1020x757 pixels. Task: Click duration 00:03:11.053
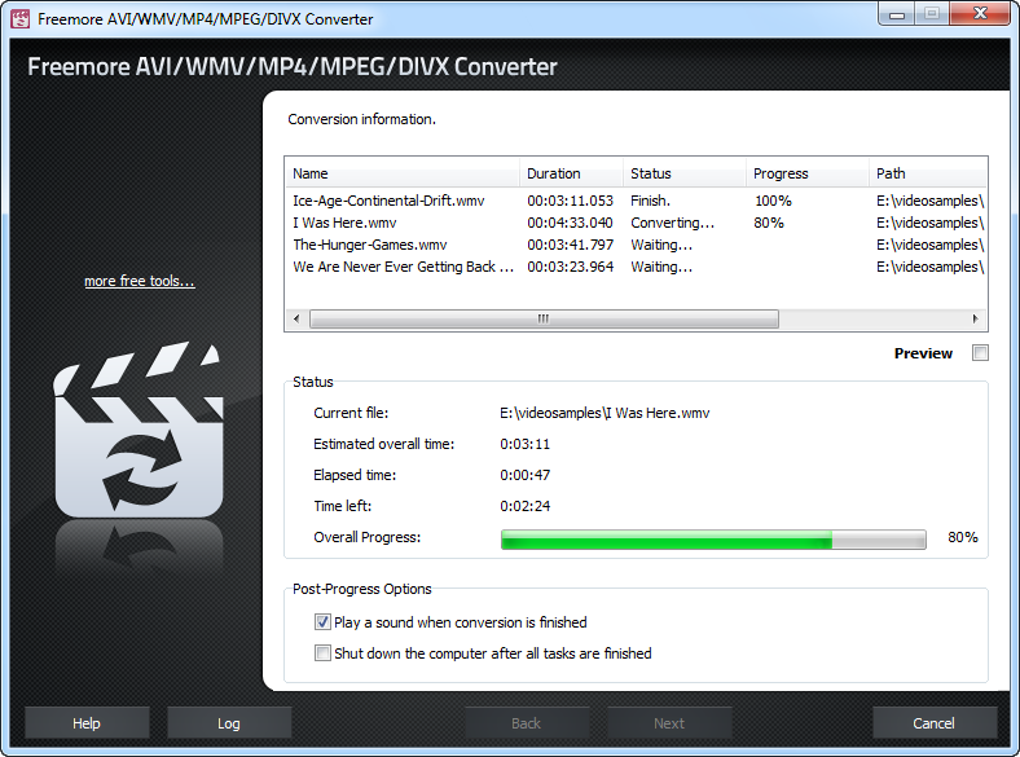(570, 201)
